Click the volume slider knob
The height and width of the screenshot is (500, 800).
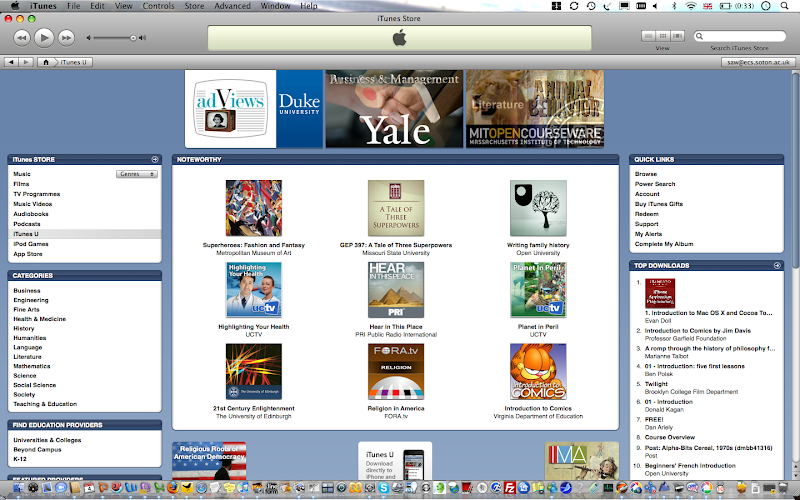(x=133, y=38)
